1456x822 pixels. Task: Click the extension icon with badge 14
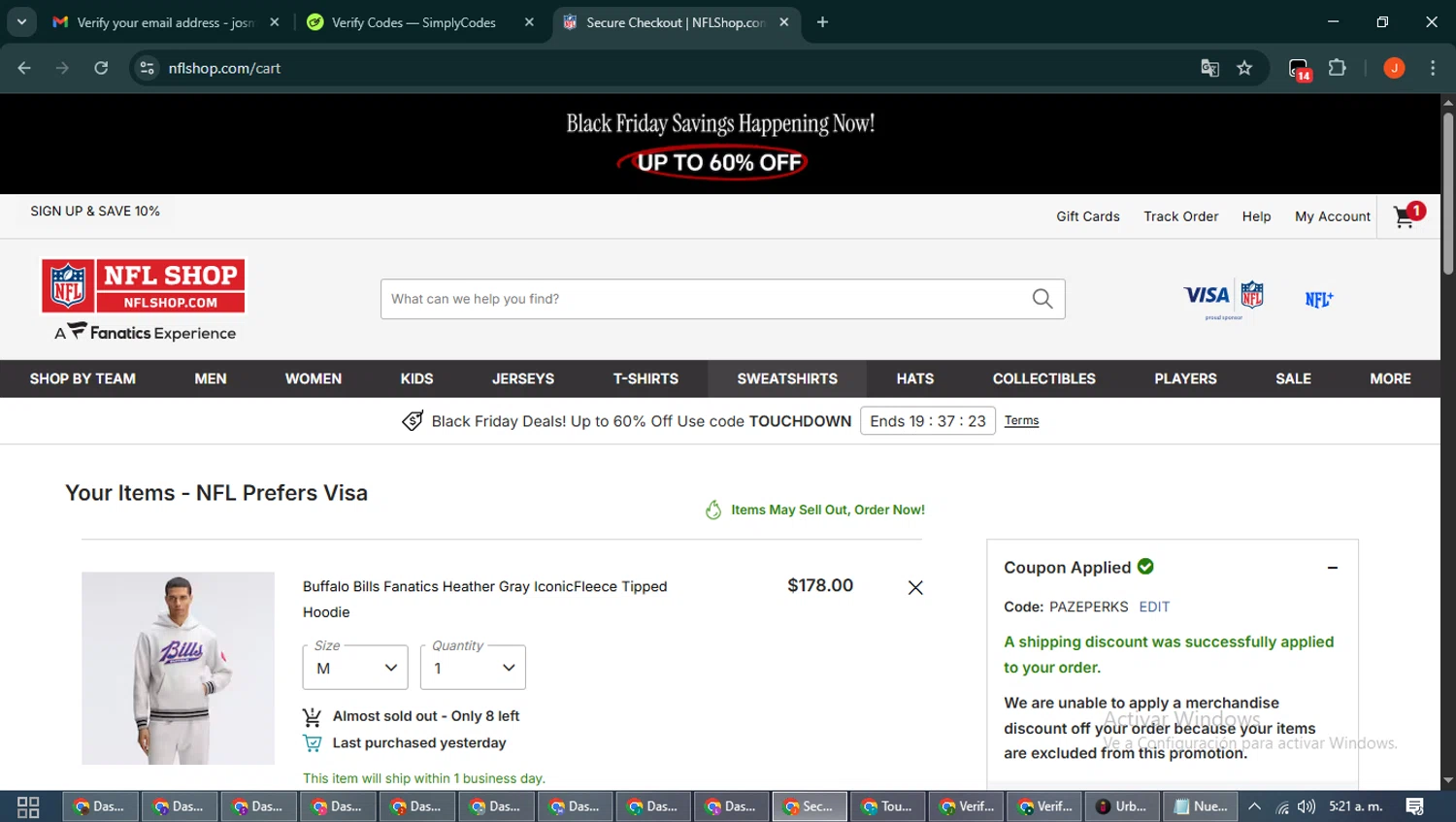click(1299, 69)
